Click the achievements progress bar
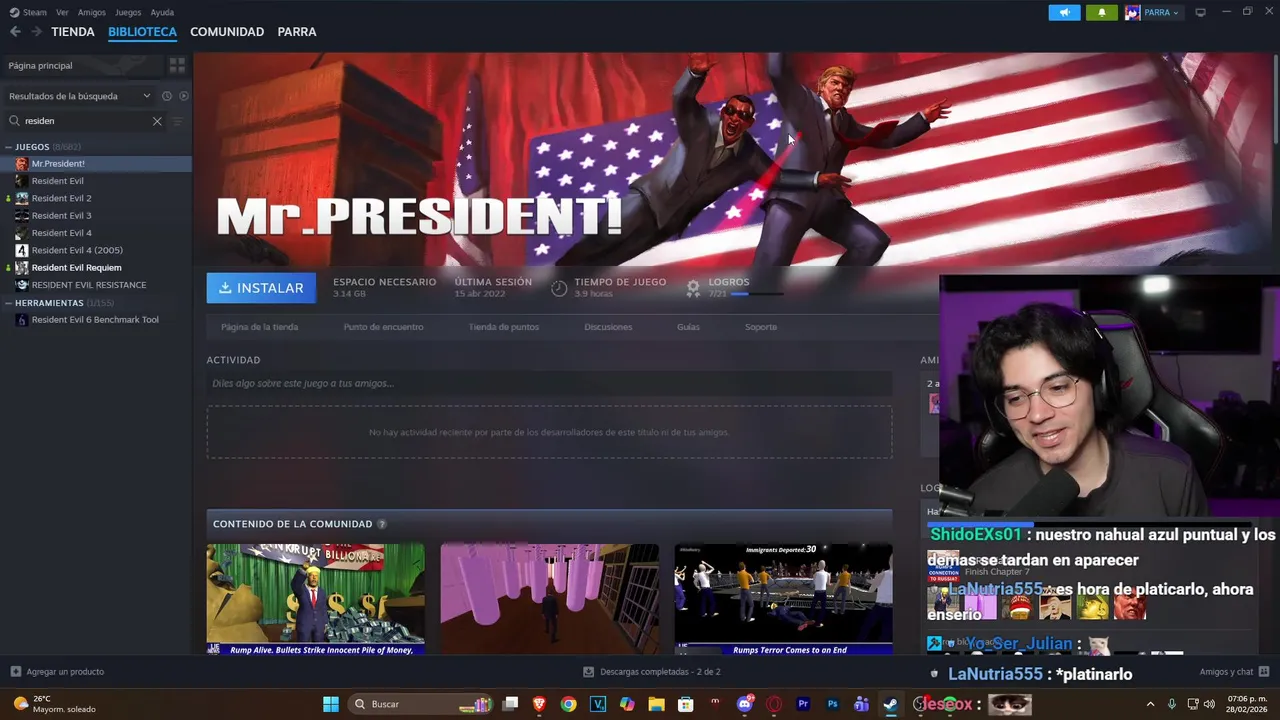Viewport: 1280px width, 720px height. pyautogui.click(x=757, y=294)
